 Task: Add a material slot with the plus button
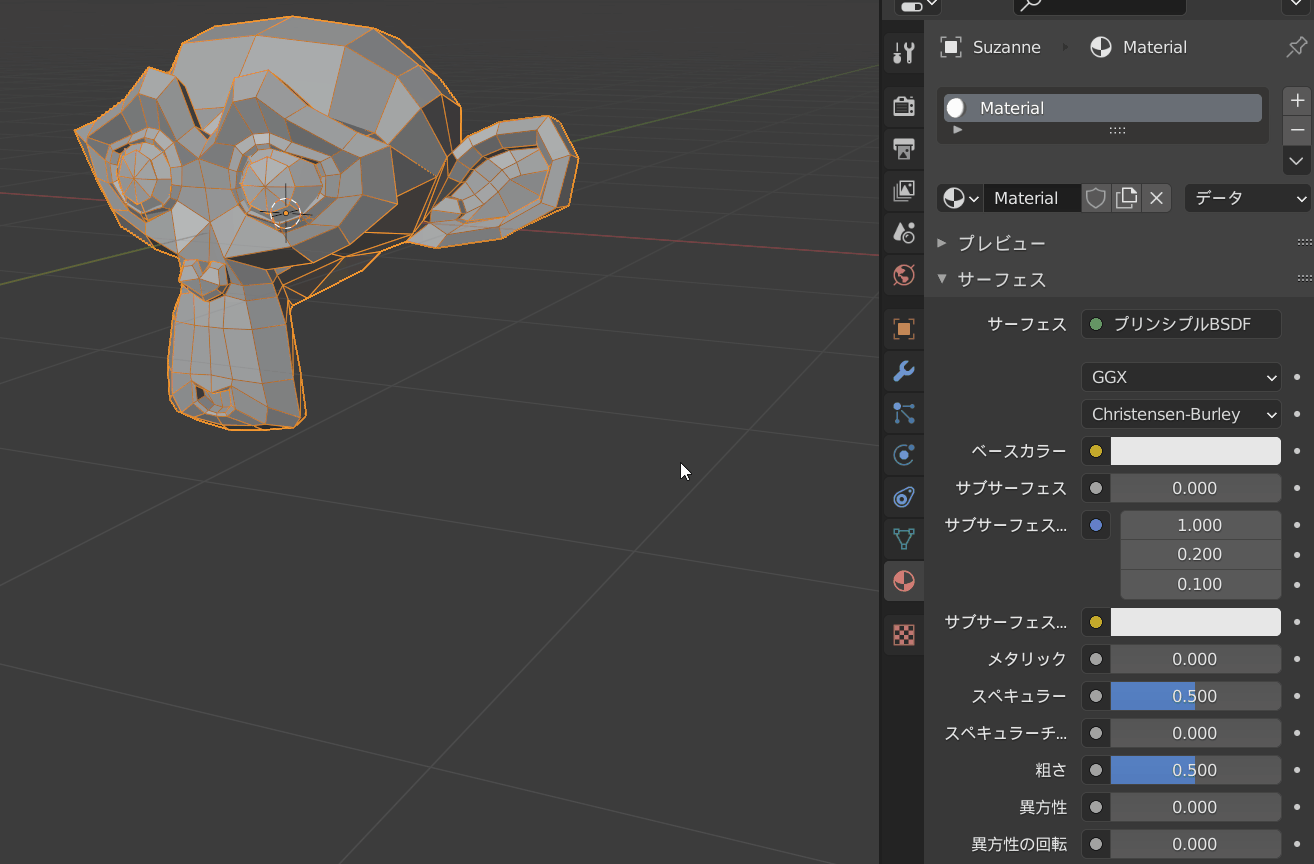click(x=1297, y=100)
